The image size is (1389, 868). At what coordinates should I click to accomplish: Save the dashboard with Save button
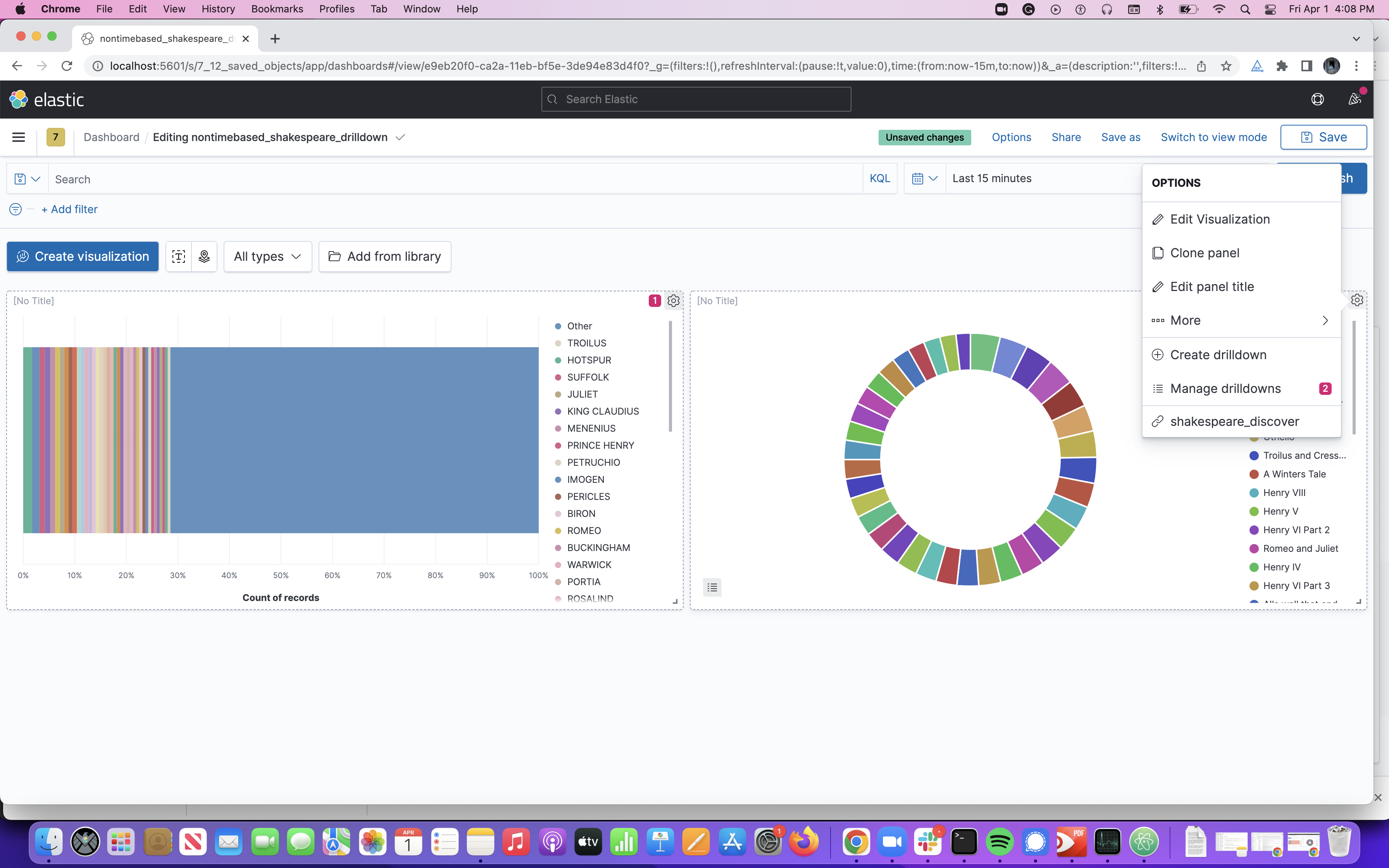coord(1324,137)
